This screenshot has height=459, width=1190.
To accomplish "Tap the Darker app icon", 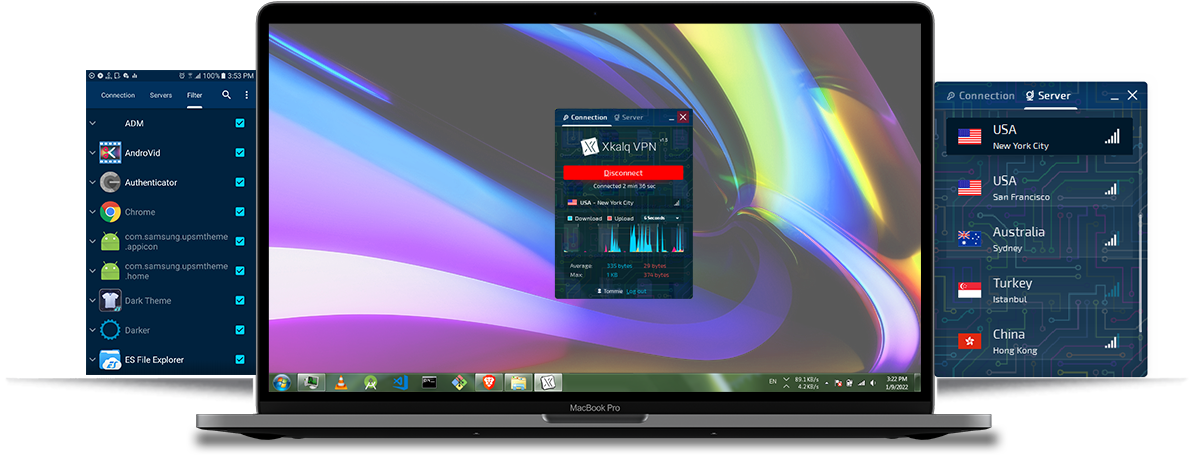I will click(x=111, y=330).
